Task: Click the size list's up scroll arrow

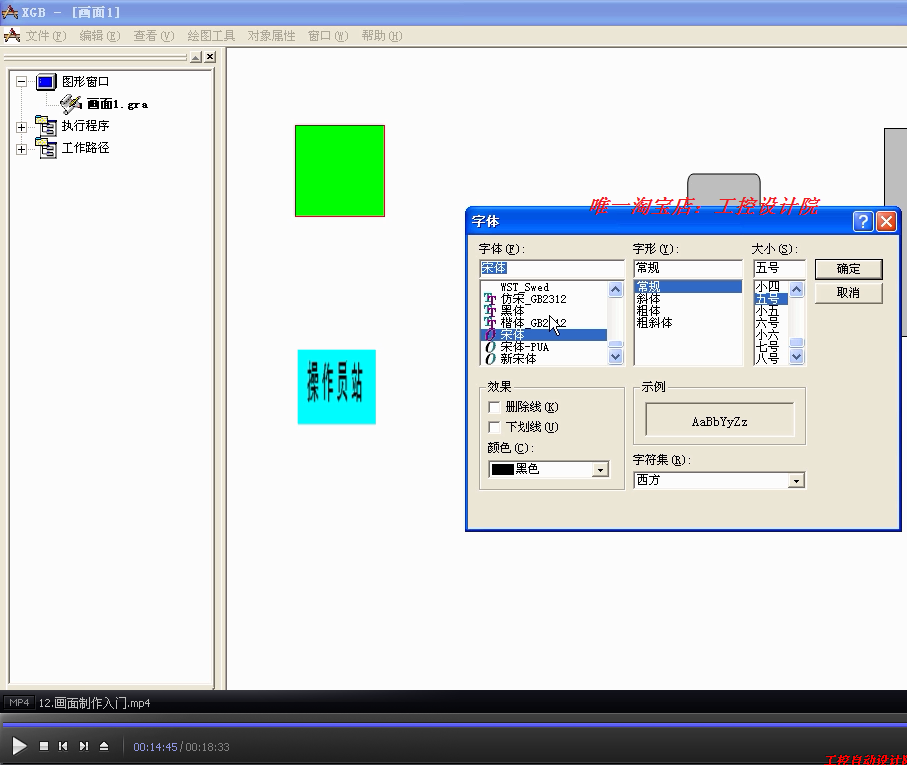Action: click(797, 289)
